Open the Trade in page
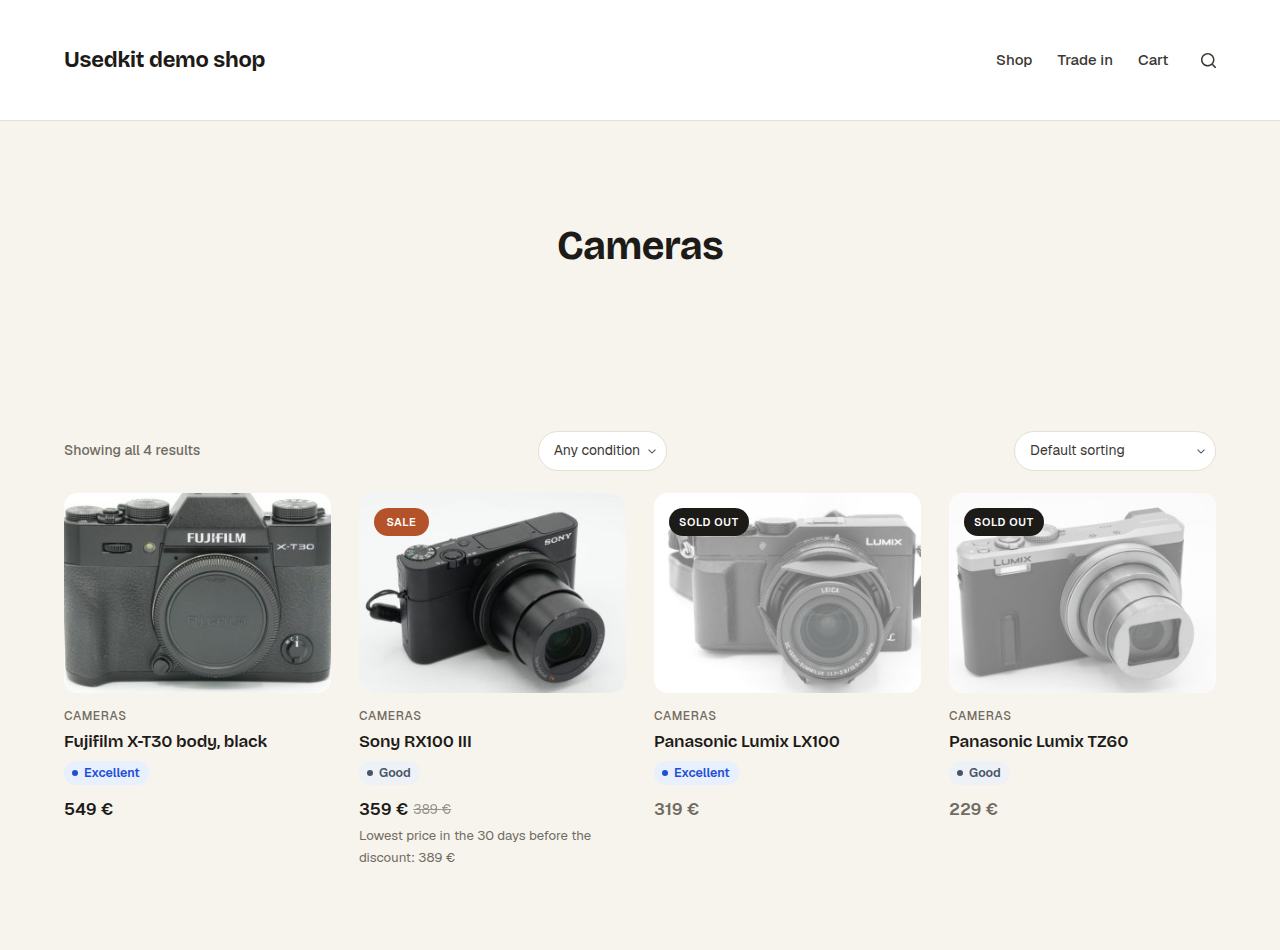Screen dimensions: 1280x950 pos(1085,60)
